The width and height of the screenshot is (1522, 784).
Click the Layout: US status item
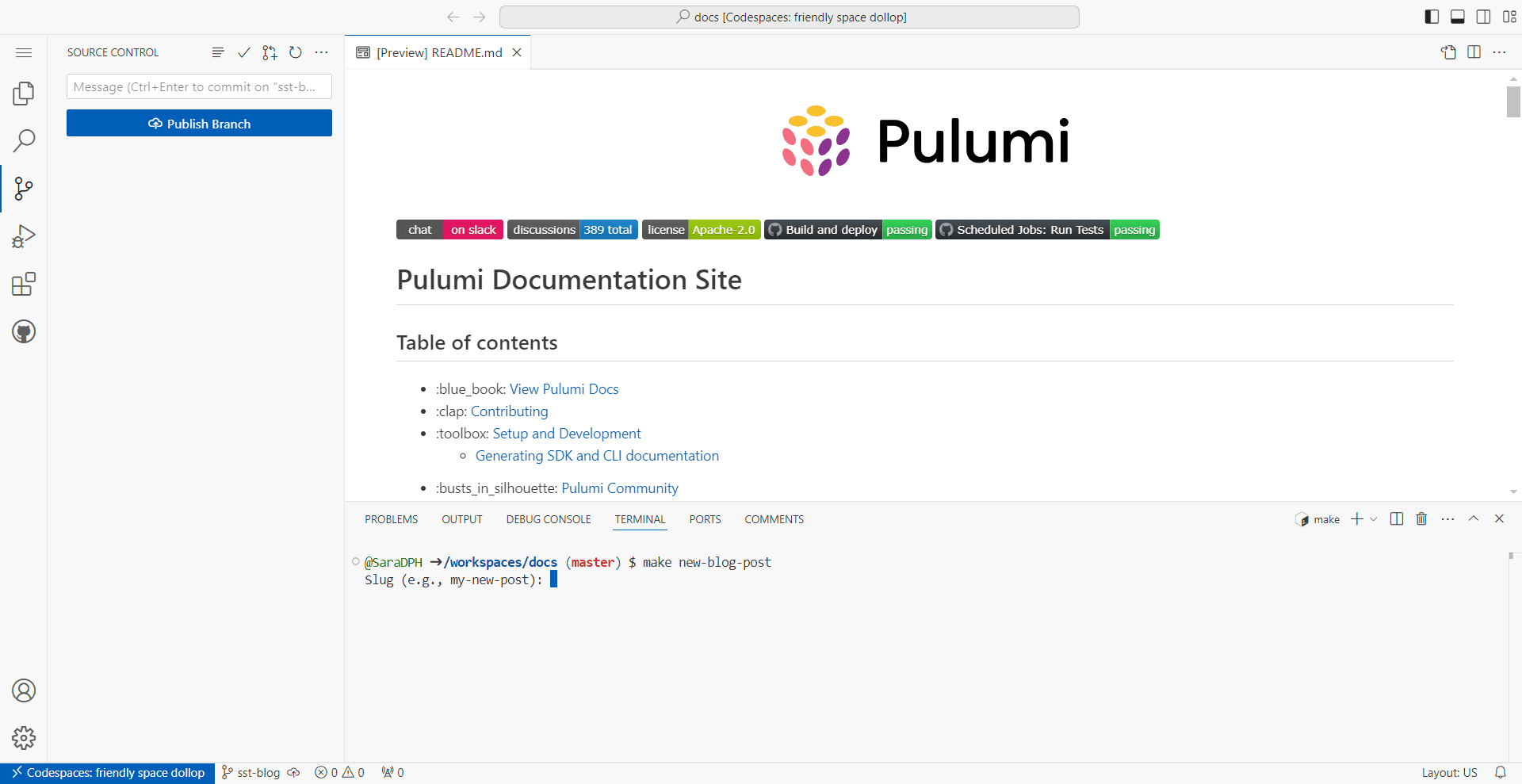pyautogui.click(x=1449, y=773)
